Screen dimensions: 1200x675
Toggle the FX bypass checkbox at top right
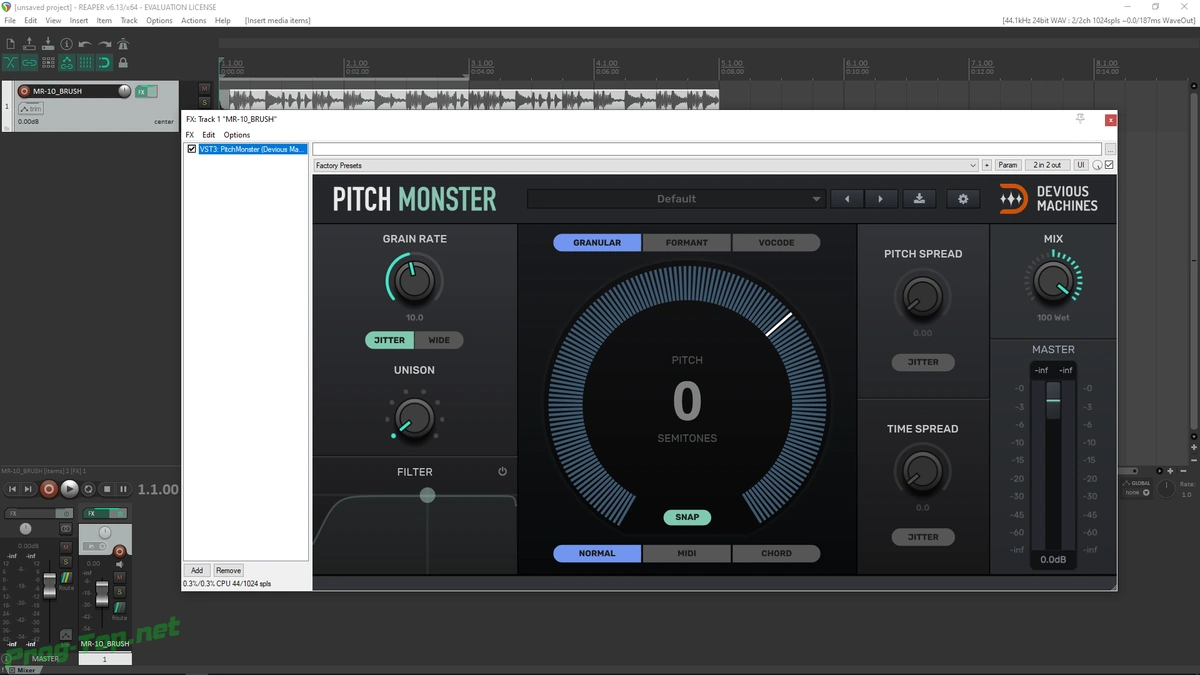click(1109, 165)
